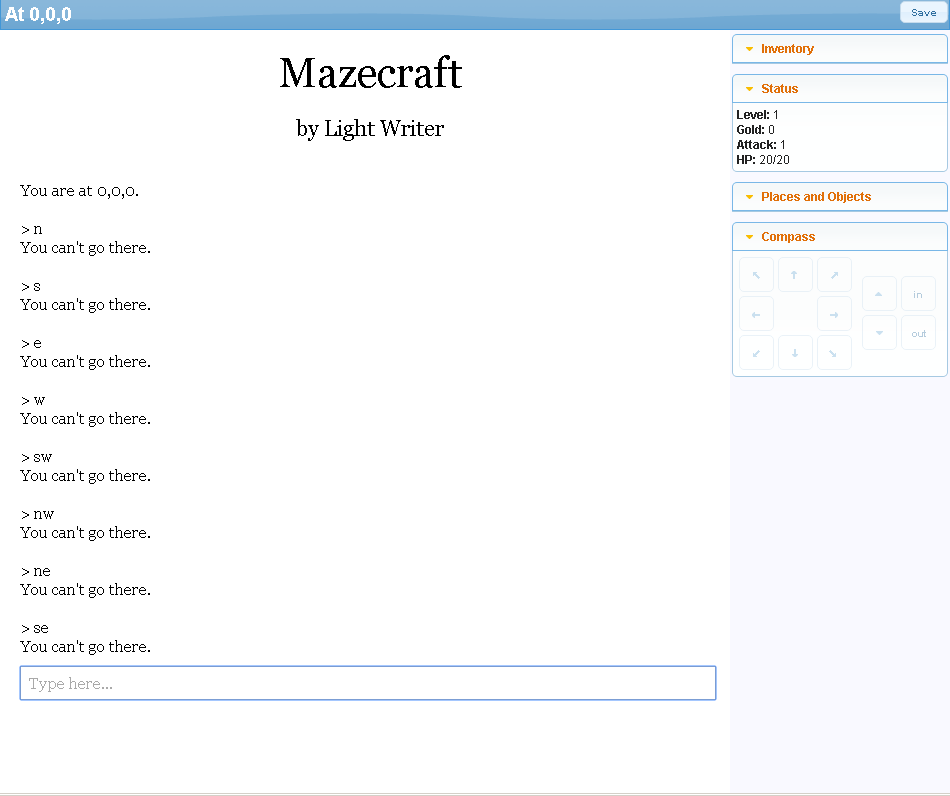Go east using the compass arrow
The height and width of the screenshot is (796, 950).
(834, 314)
